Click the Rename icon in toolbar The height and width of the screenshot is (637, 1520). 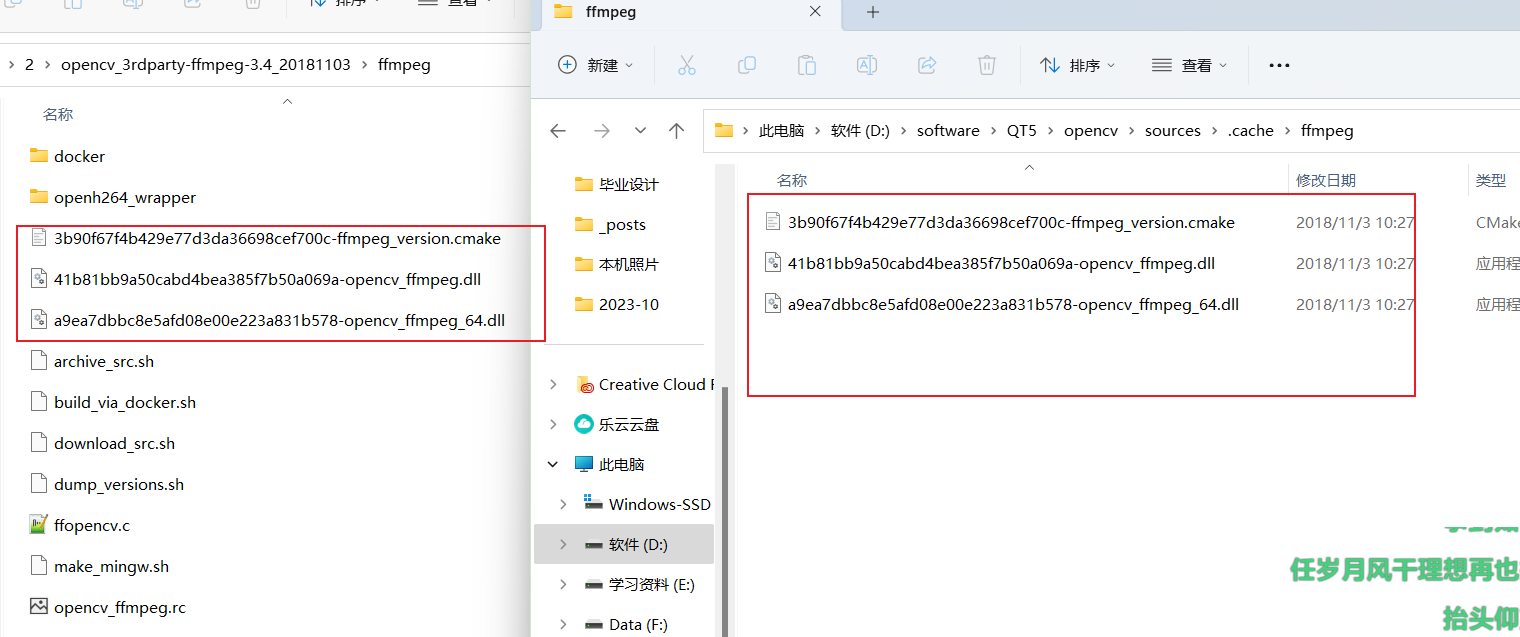(866, 65)
